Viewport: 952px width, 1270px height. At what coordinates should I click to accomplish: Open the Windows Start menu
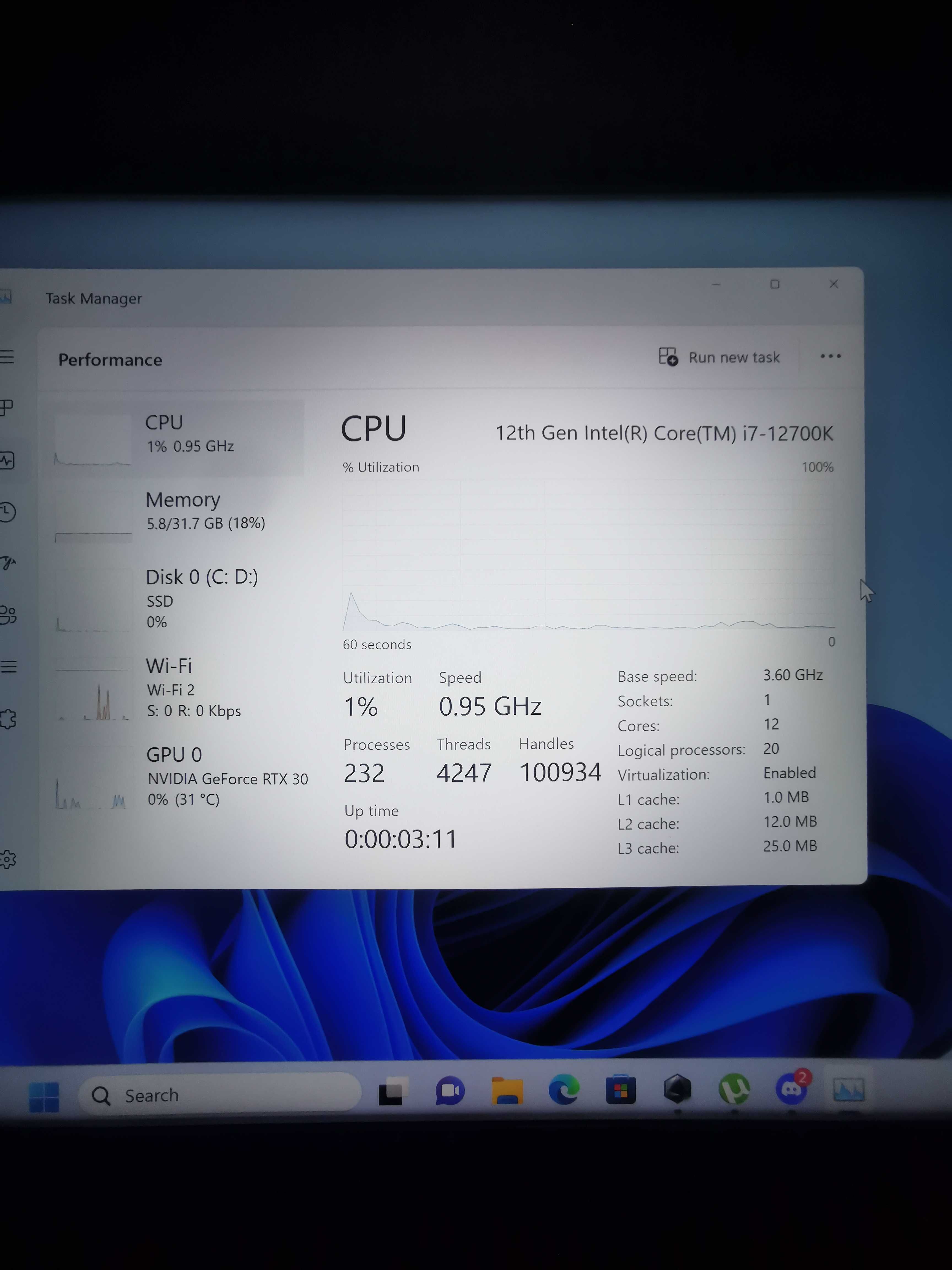click(x=44, y=1097)
